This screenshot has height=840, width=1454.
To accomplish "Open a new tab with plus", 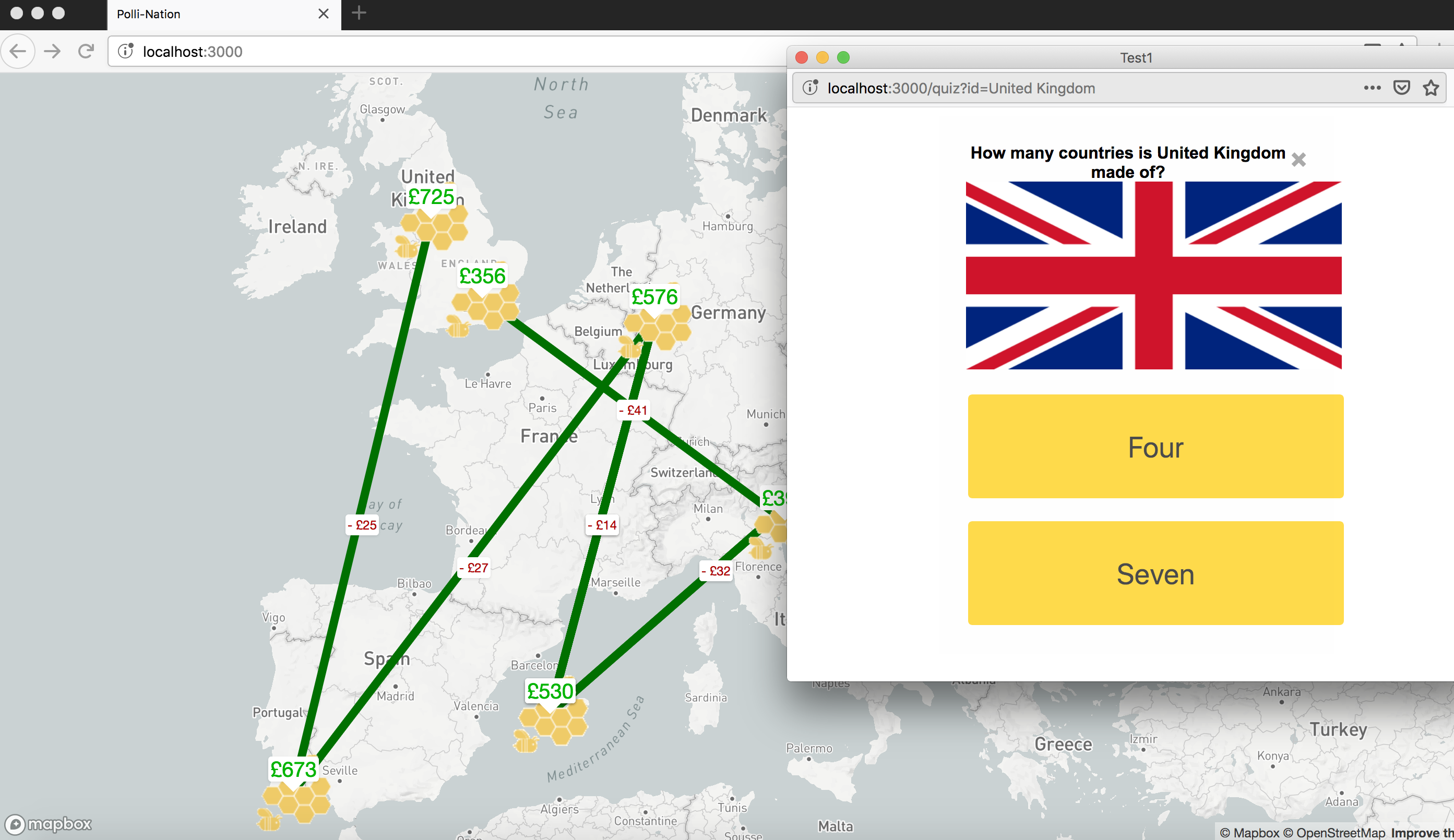I will [359, 13].
